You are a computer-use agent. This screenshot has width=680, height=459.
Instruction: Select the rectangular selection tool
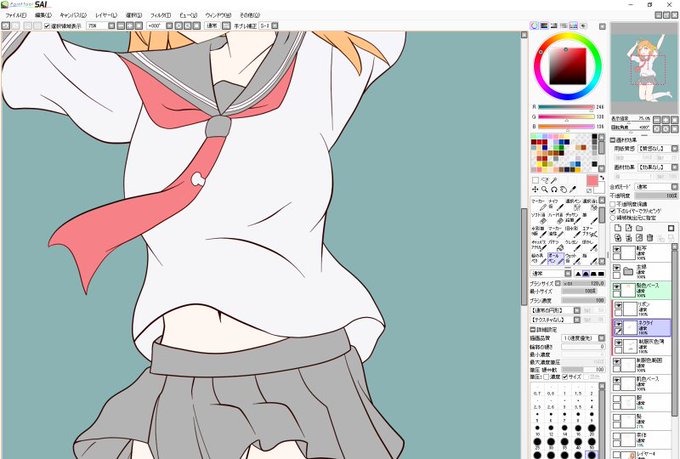click(x=535, y=180)
